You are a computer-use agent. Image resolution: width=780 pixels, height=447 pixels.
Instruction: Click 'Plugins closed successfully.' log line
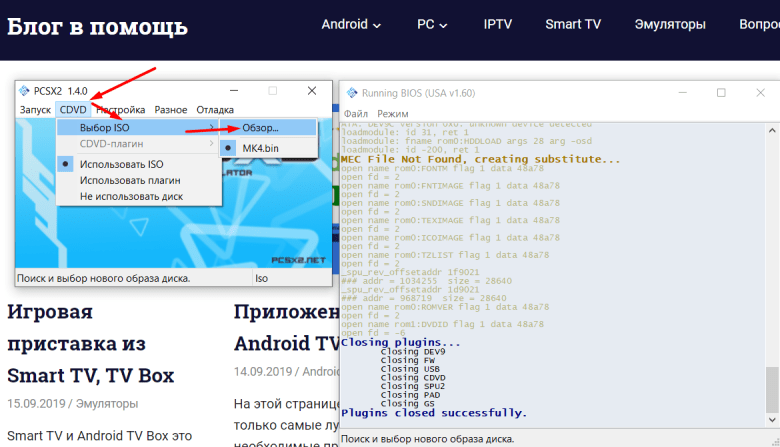tap(433, 413)
